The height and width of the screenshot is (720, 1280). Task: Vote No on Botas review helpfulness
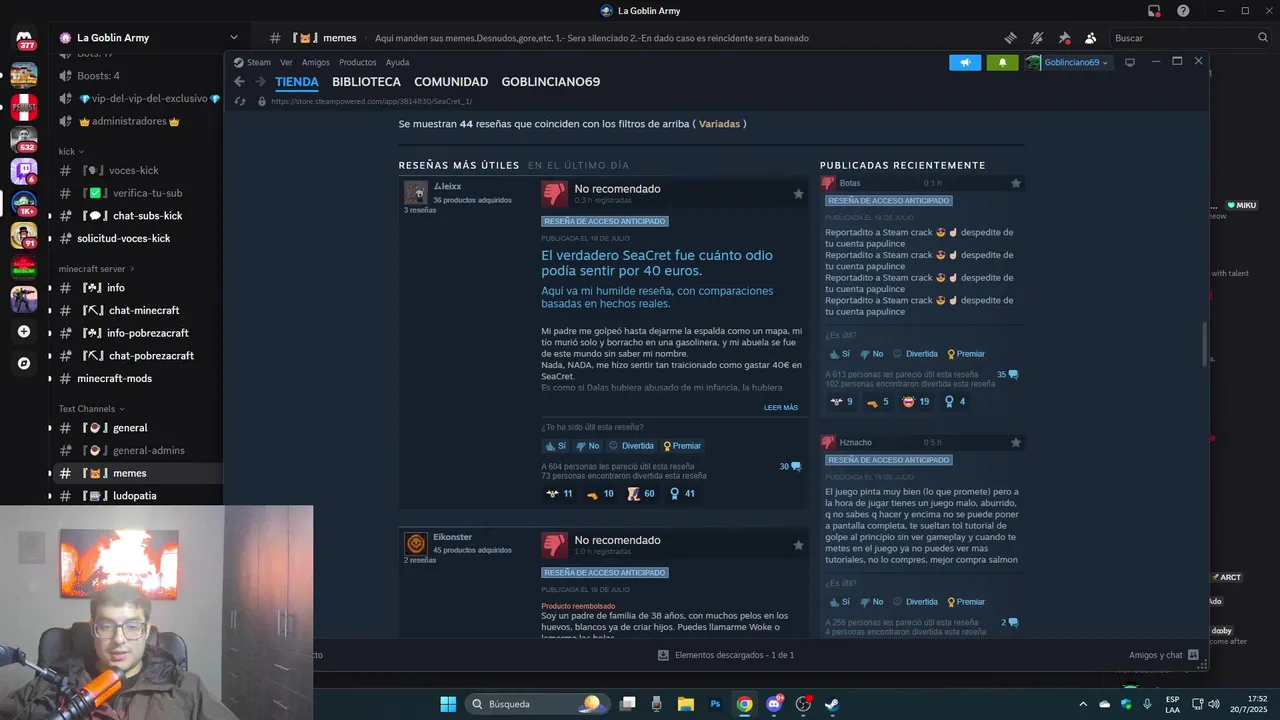coord(872,354)
